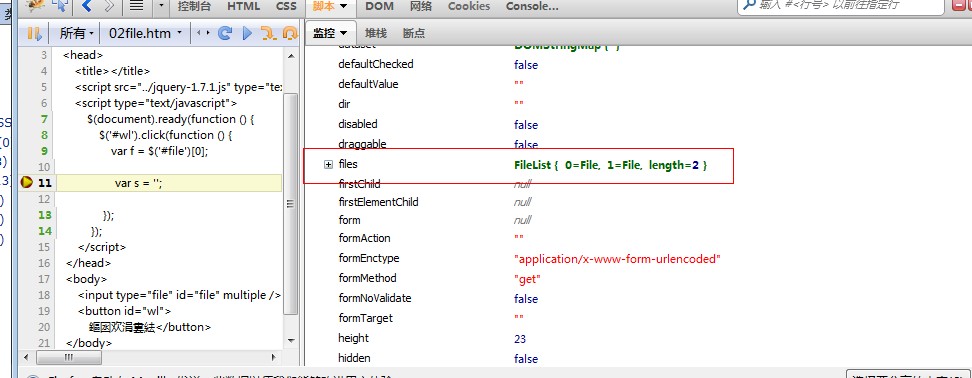Switch to the 控制台 panel tab

click(195, 6)
